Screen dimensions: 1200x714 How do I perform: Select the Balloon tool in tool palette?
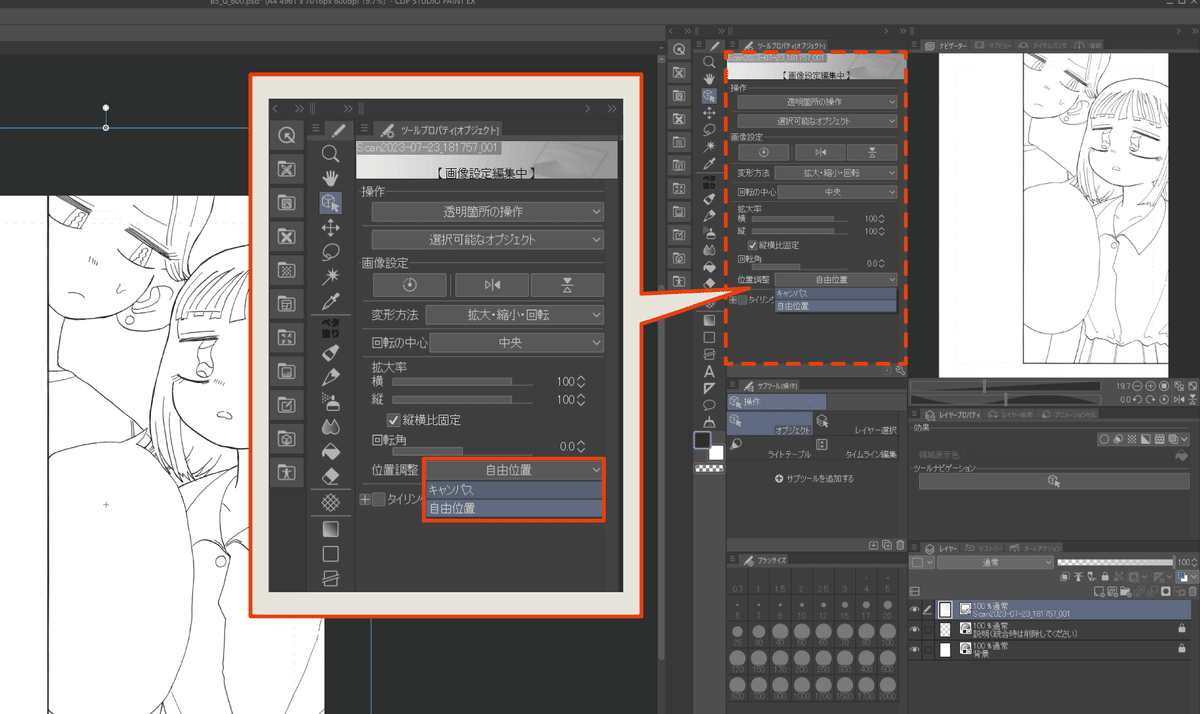(x=709, y=405)
